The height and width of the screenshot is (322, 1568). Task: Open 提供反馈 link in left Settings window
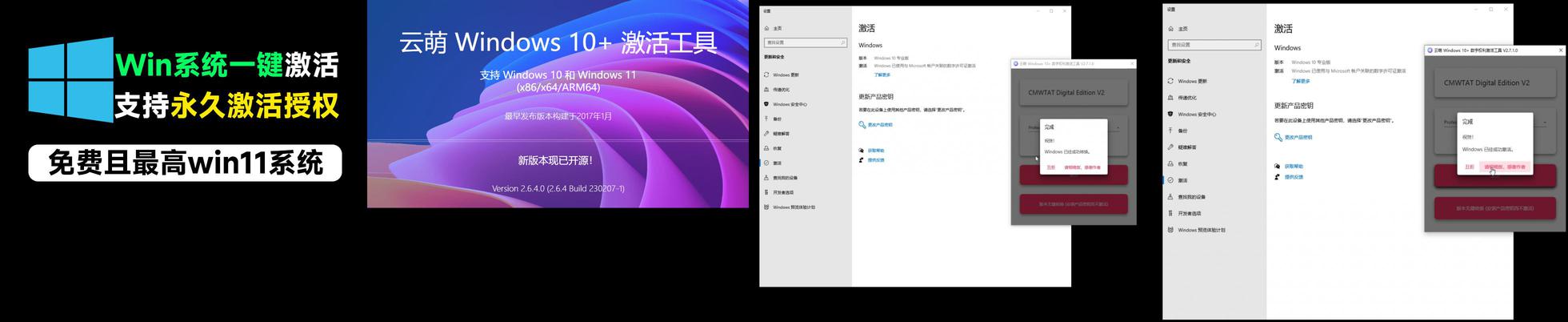(876, 160)
